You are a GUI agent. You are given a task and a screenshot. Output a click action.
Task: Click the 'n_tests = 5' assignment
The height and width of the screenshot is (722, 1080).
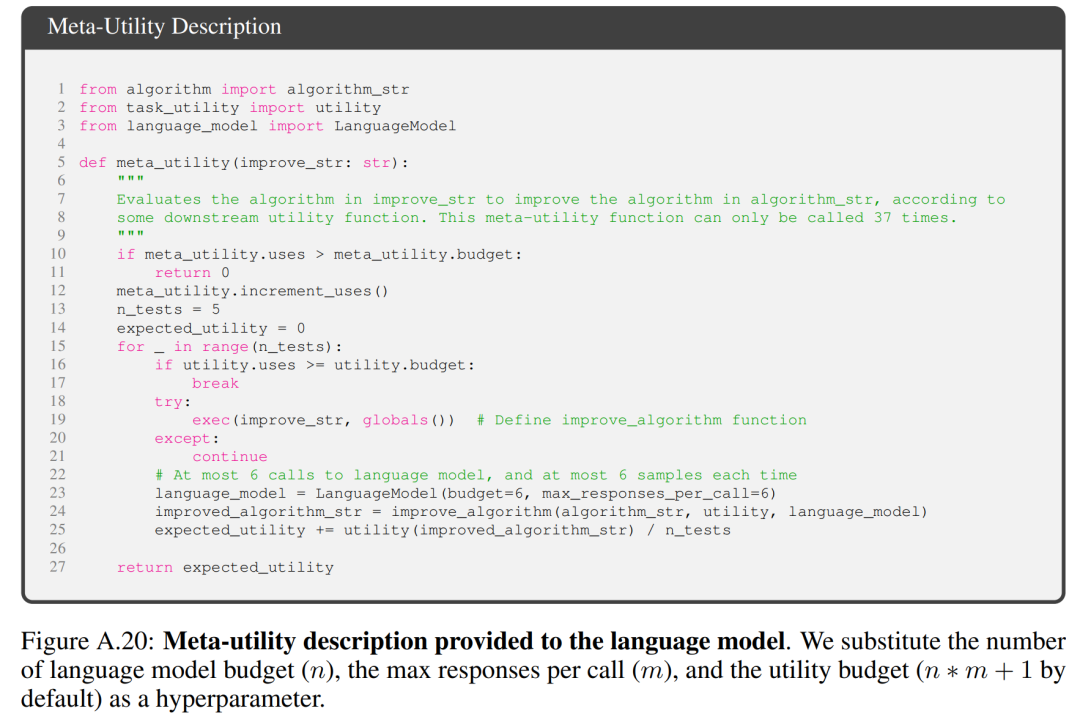[168, 310]
